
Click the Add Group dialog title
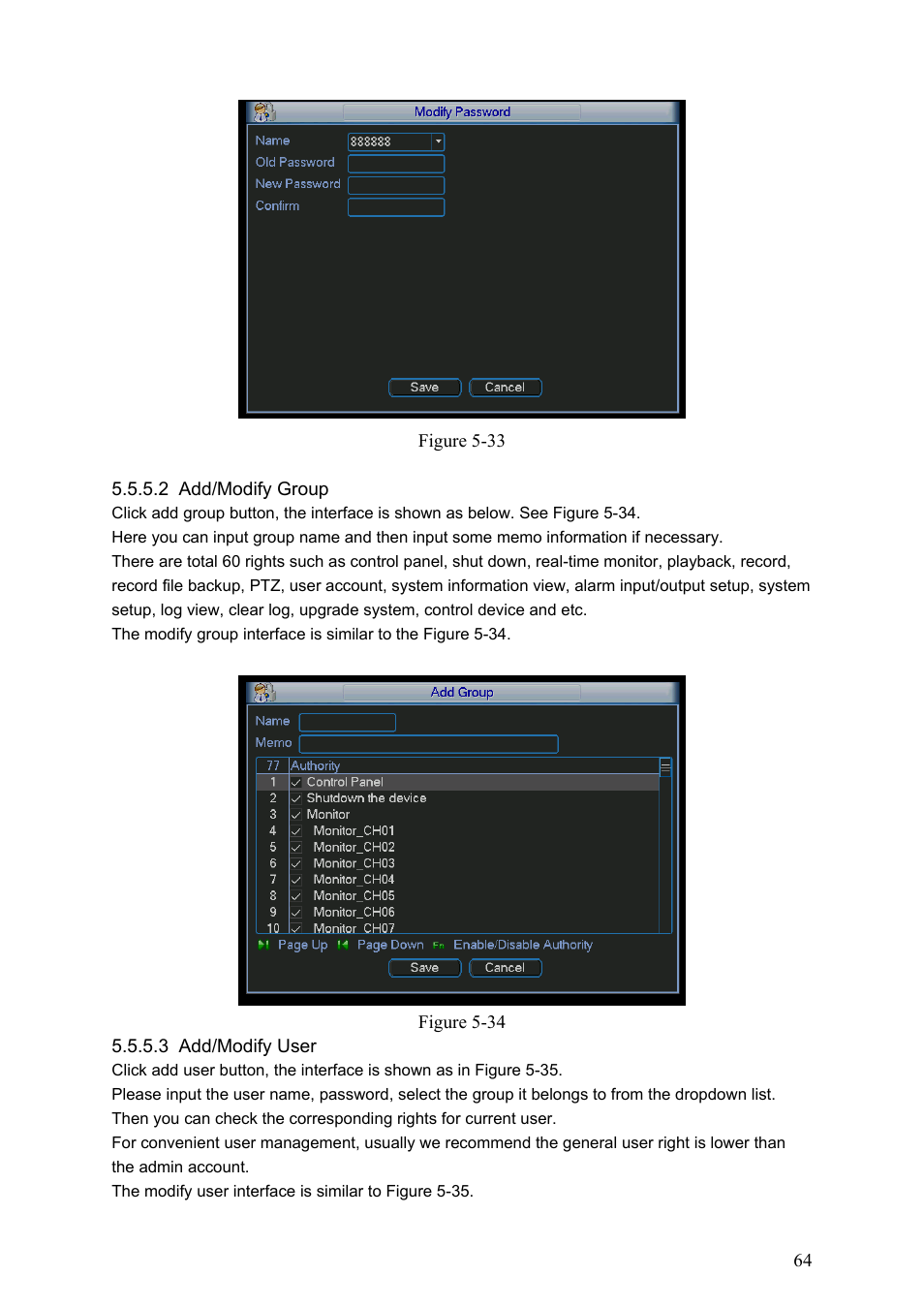click(462, 693)
